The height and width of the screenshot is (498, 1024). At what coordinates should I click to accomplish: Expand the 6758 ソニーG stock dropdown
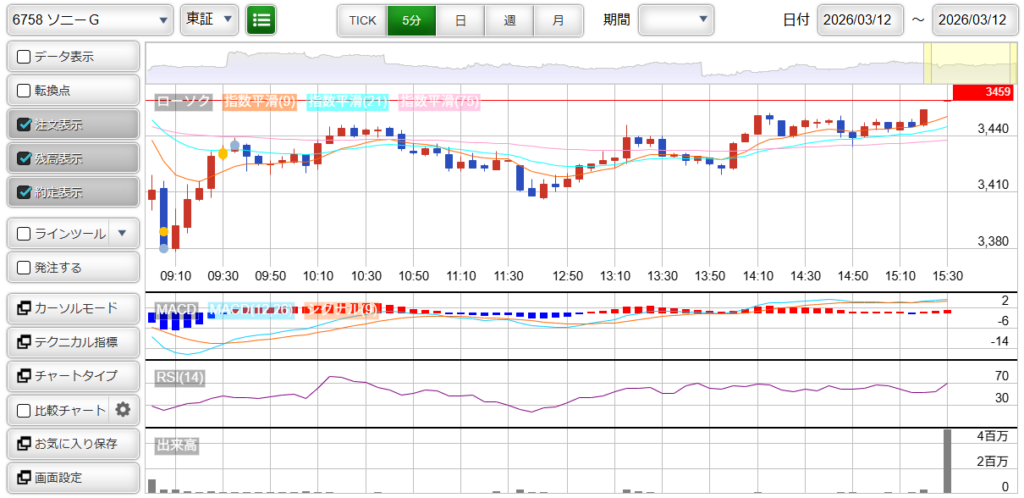[x=88, y=19]
